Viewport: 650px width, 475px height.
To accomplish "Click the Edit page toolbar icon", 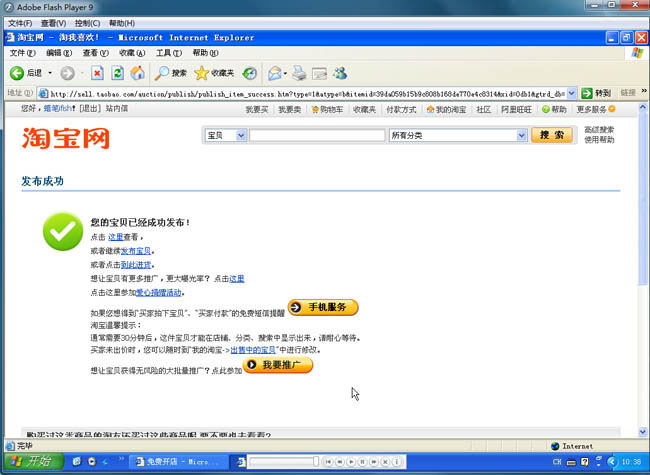I will [x=319, y=74].
